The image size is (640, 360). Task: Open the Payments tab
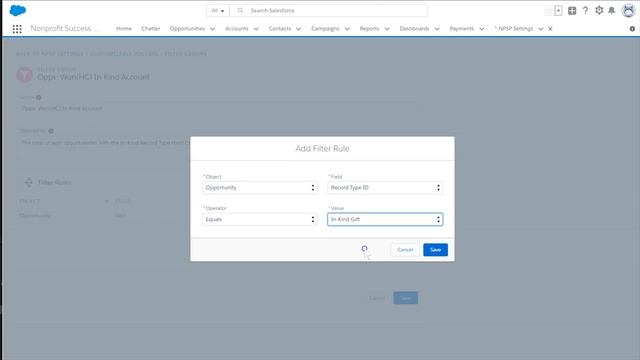(462, 29)
